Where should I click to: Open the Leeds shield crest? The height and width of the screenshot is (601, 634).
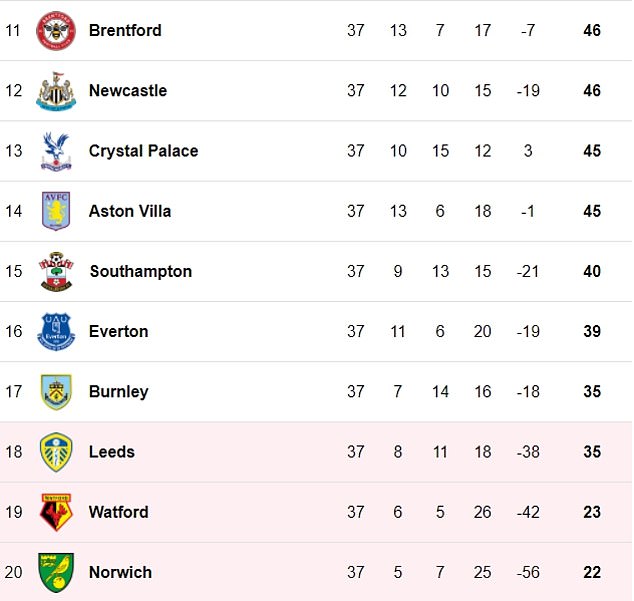tap(56, 452)
